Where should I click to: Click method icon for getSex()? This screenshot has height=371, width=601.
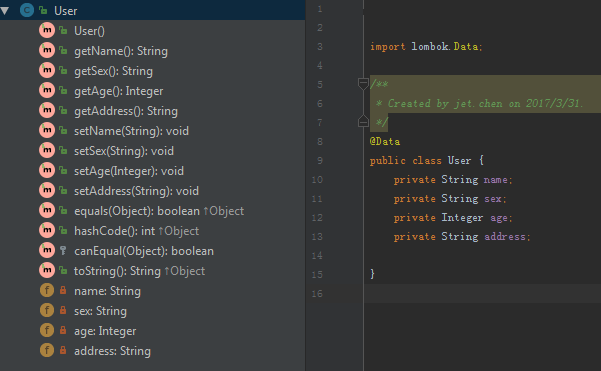click(47, 70)
